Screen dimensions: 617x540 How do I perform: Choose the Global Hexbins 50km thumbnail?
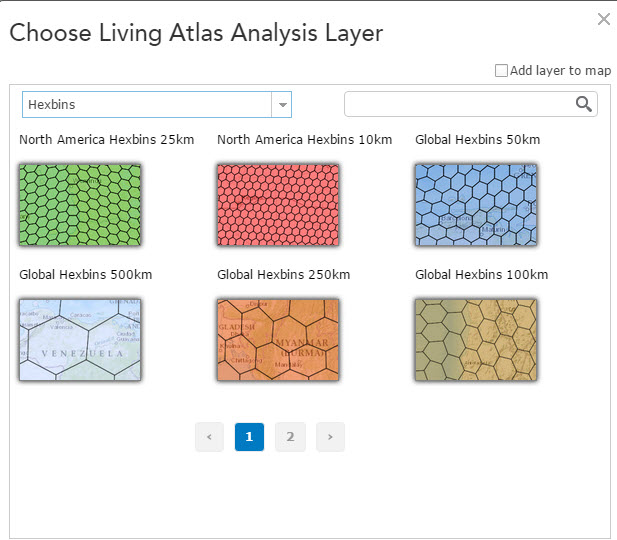(476, 205)
